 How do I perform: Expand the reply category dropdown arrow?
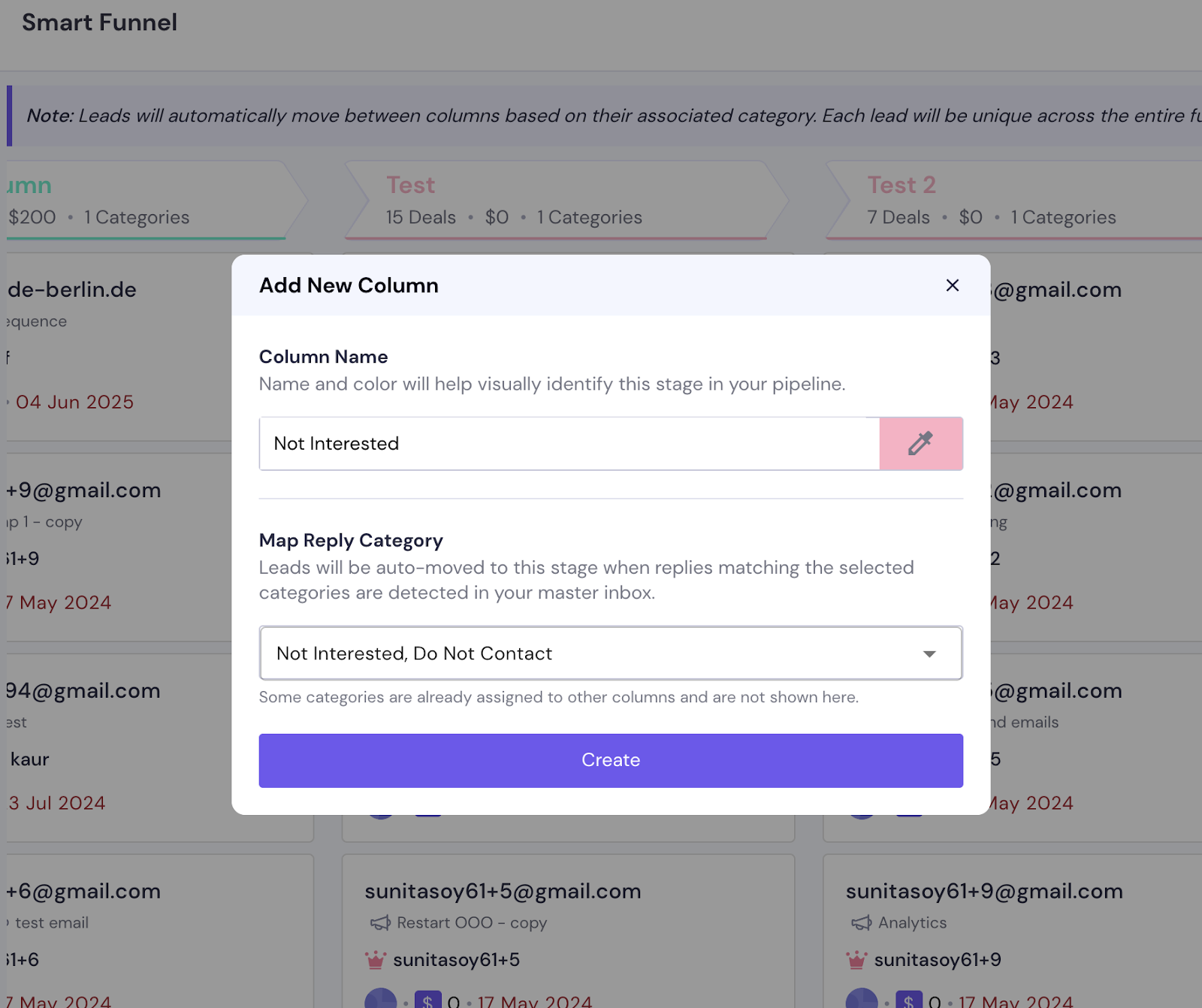(x=929, y=653)
